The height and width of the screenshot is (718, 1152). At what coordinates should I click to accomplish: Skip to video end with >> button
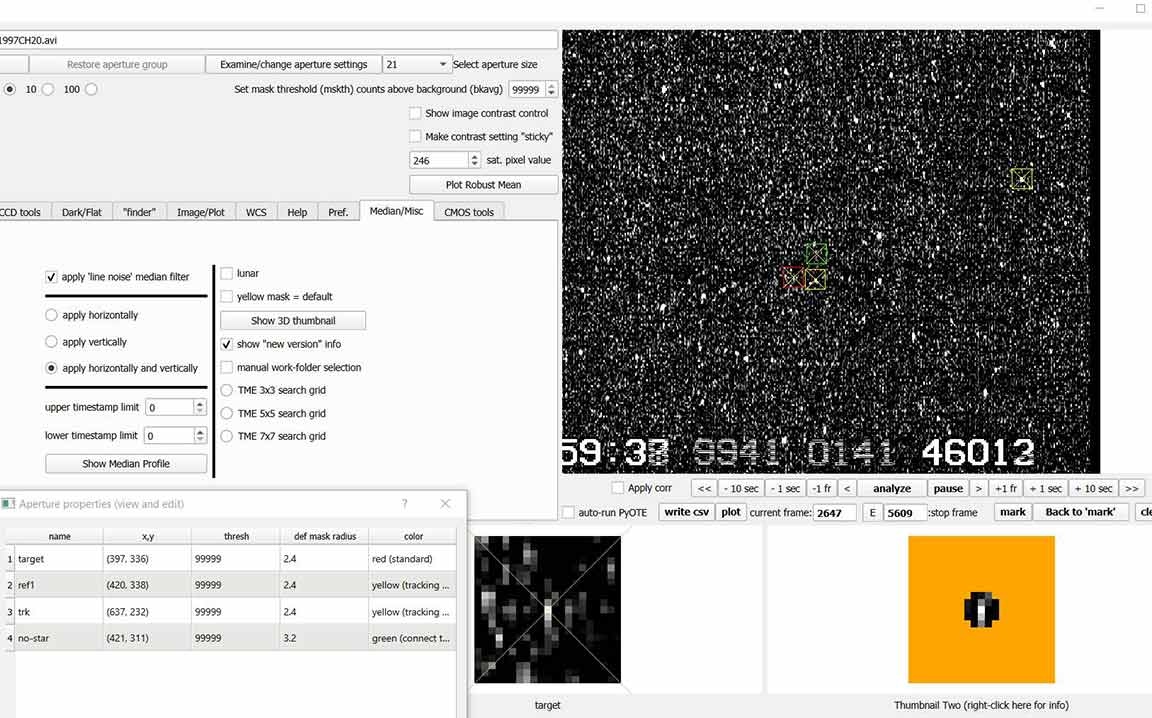1131,488
